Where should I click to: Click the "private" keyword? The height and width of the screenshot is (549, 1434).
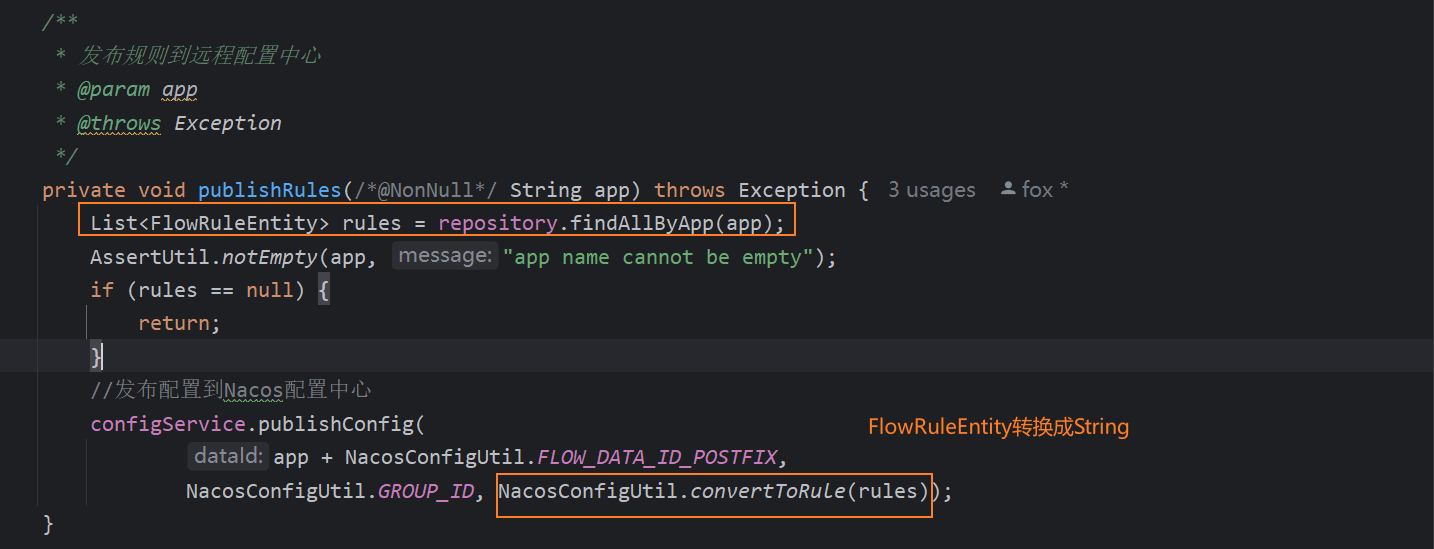[84, 190]
